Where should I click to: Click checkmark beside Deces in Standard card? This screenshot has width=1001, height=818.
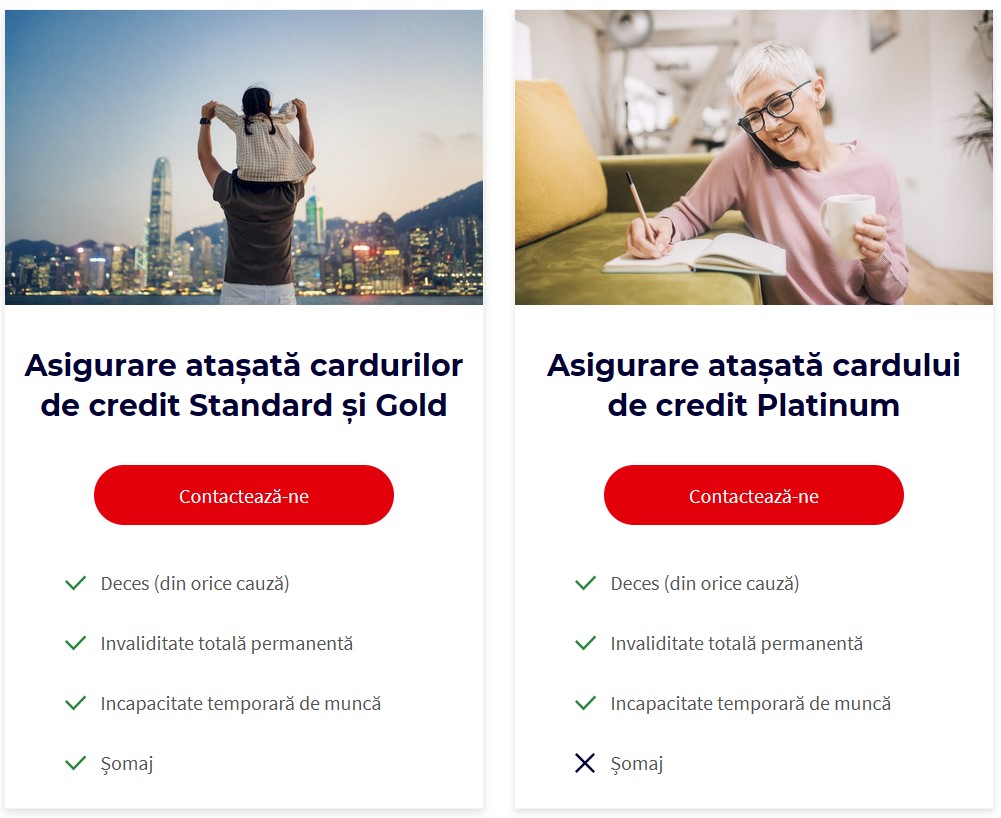tap(75, 583)
